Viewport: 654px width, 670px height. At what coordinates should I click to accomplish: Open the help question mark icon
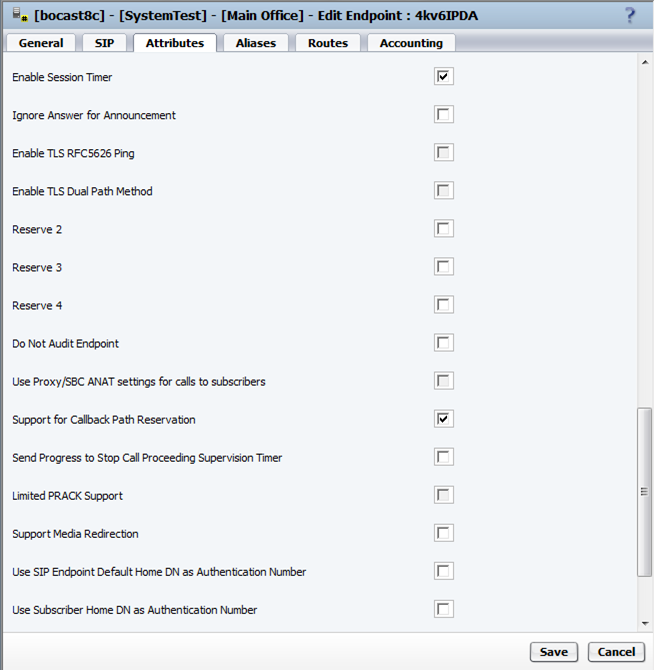pos(630,16)
